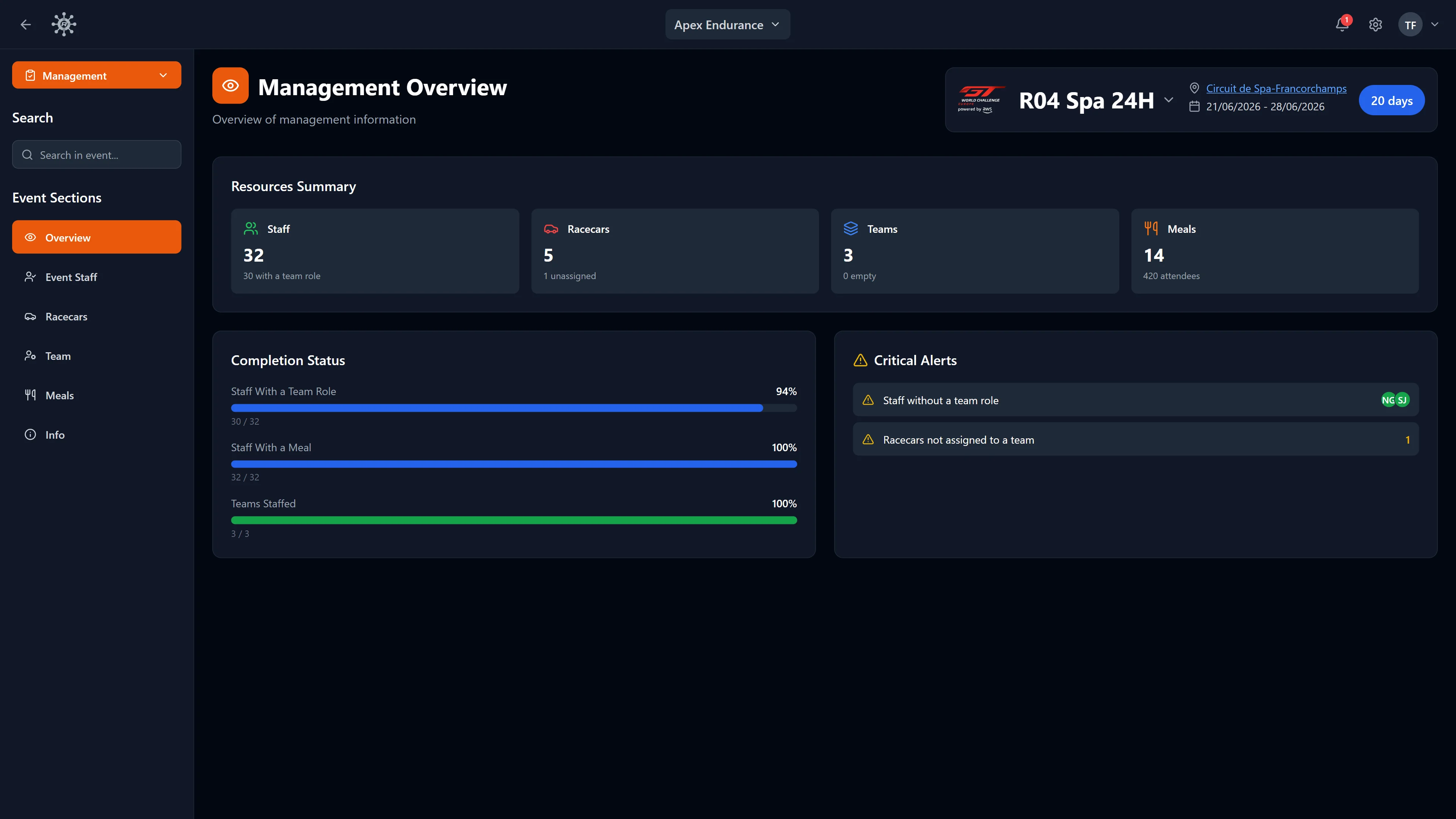Open Racecars not assigned to a team alert
1456x819 pixels.
click(1136, 439)
